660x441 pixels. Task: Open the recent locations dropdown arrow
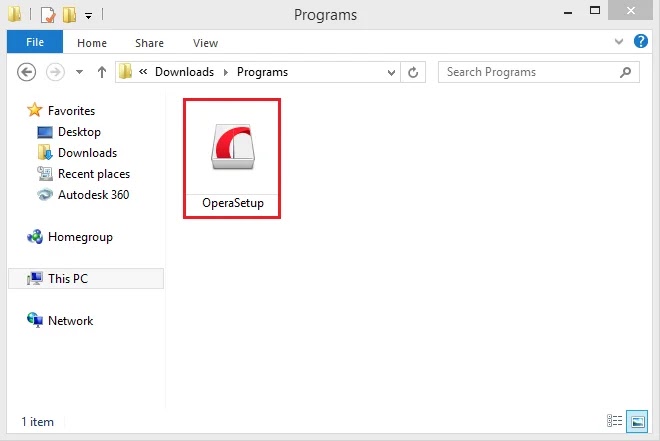(79, 72)
